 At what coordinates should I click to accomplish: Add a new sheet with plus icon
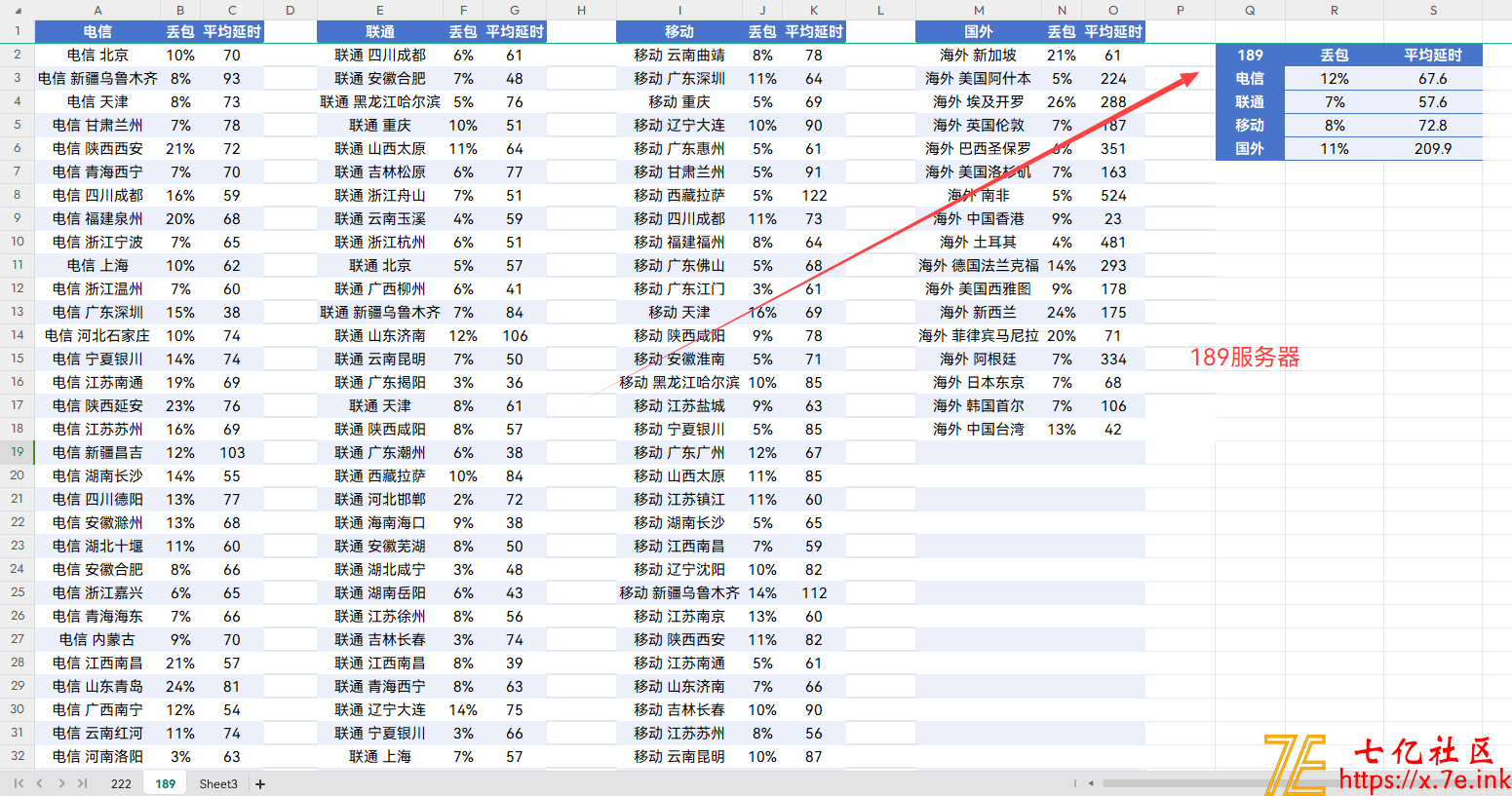coord(260,783)
